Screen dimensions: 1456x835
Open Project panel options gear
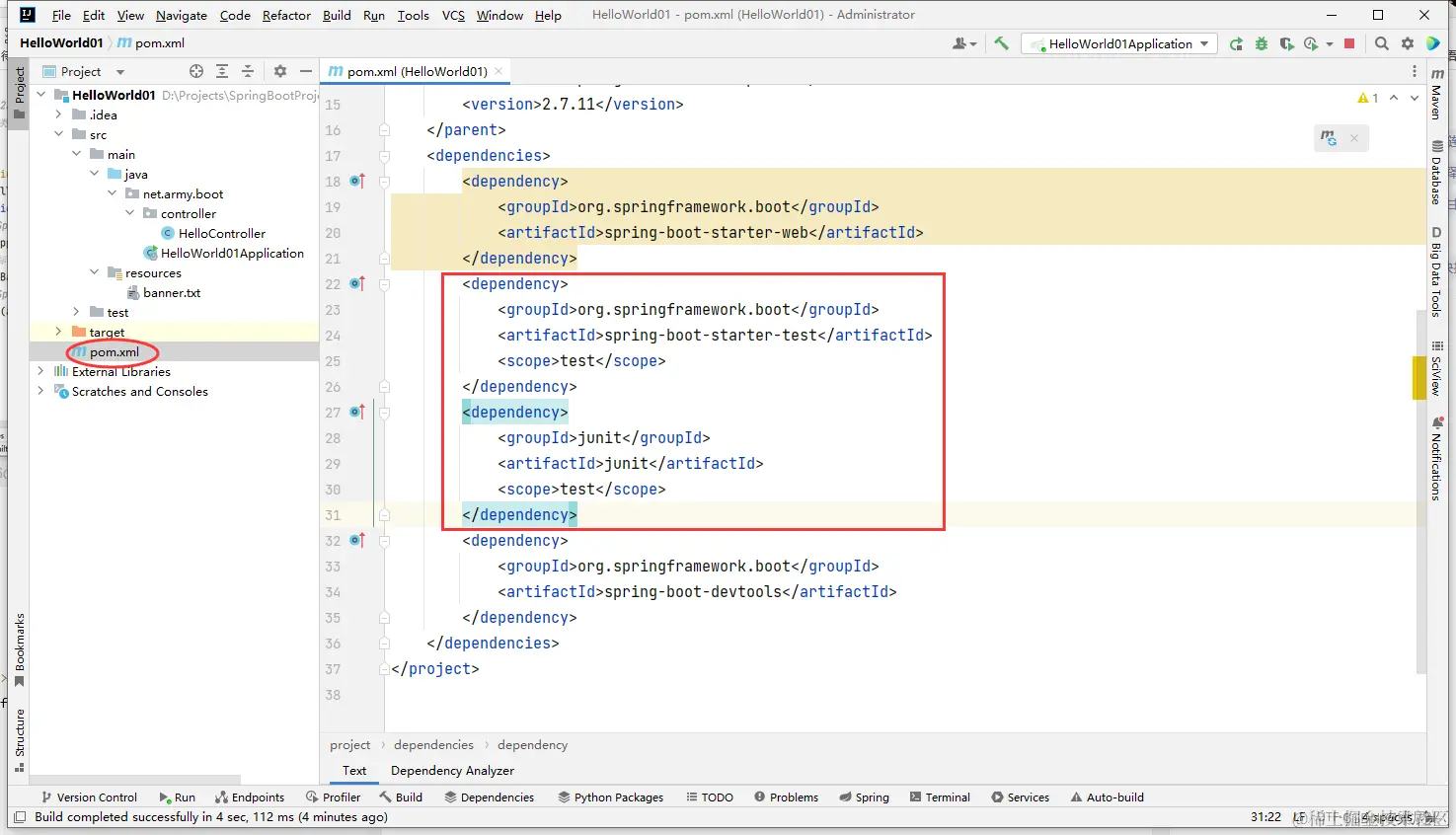(x=280, y=71)
